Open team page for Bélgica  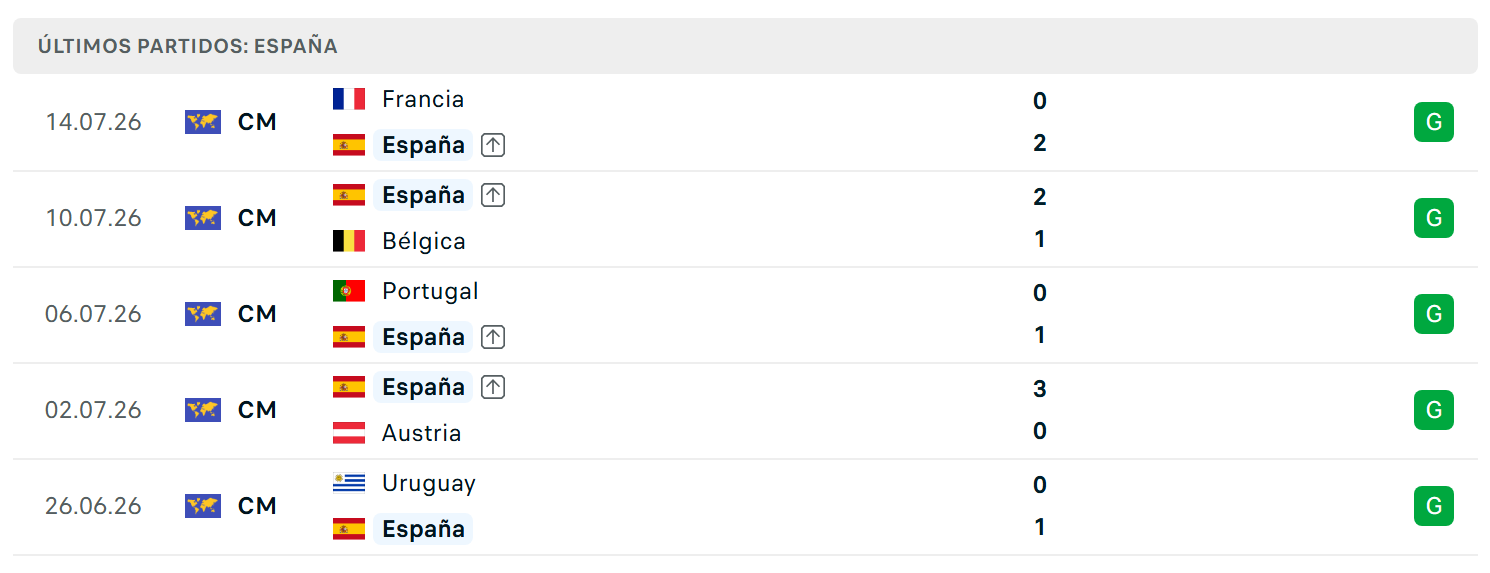424,241
